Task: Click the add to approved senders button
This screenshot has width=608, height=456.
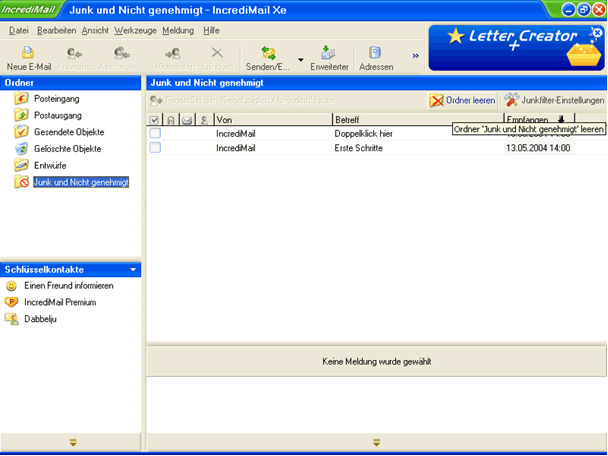Action: click(242, 101)
